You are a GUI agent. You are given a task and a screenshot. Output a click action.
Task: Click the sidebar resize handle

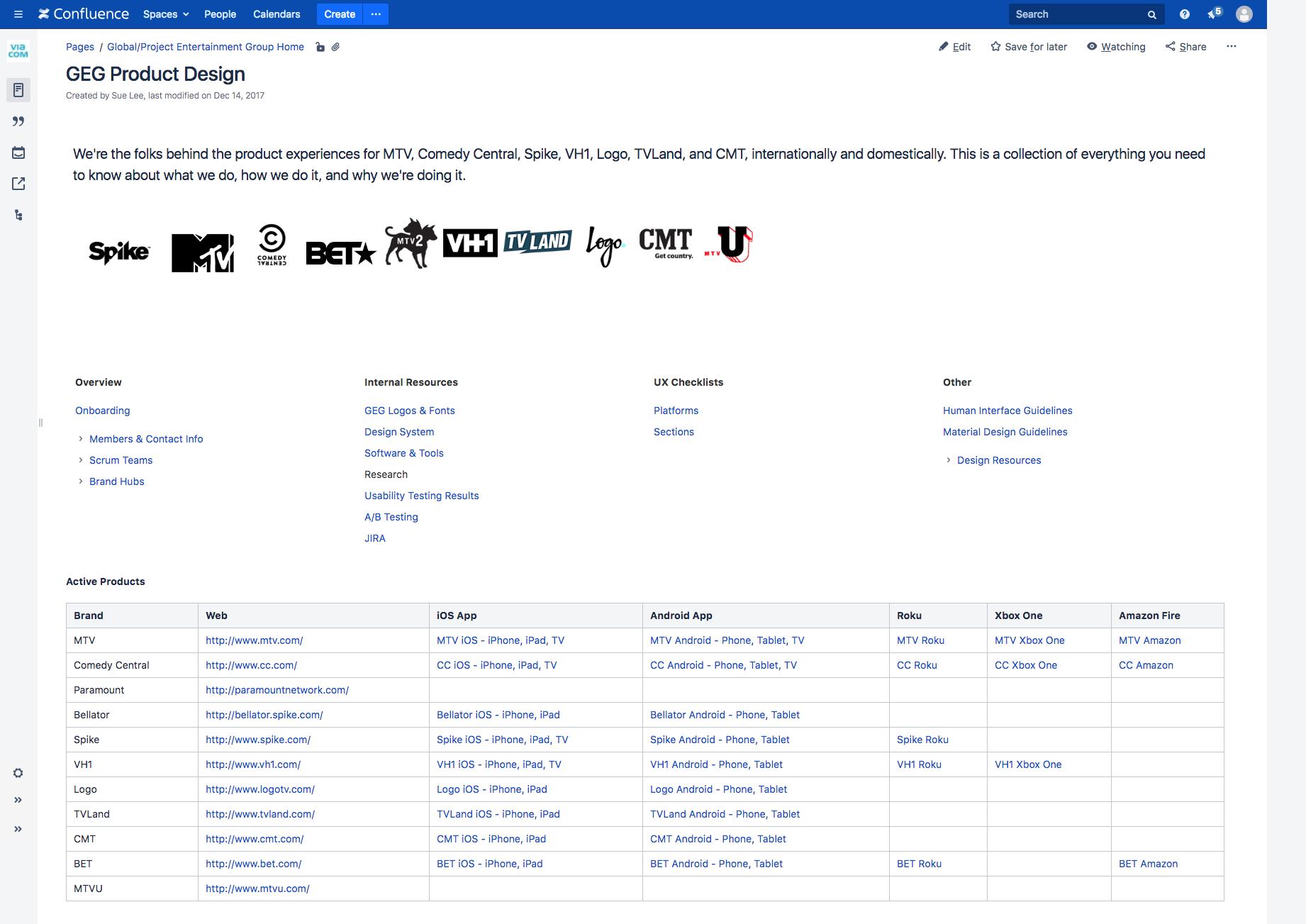40,423
